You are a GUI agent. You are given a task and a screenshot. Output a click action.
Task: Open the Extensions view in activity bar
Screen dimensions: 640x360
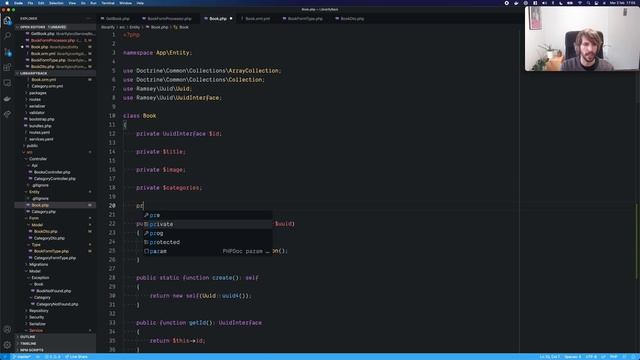coord(7,67)
